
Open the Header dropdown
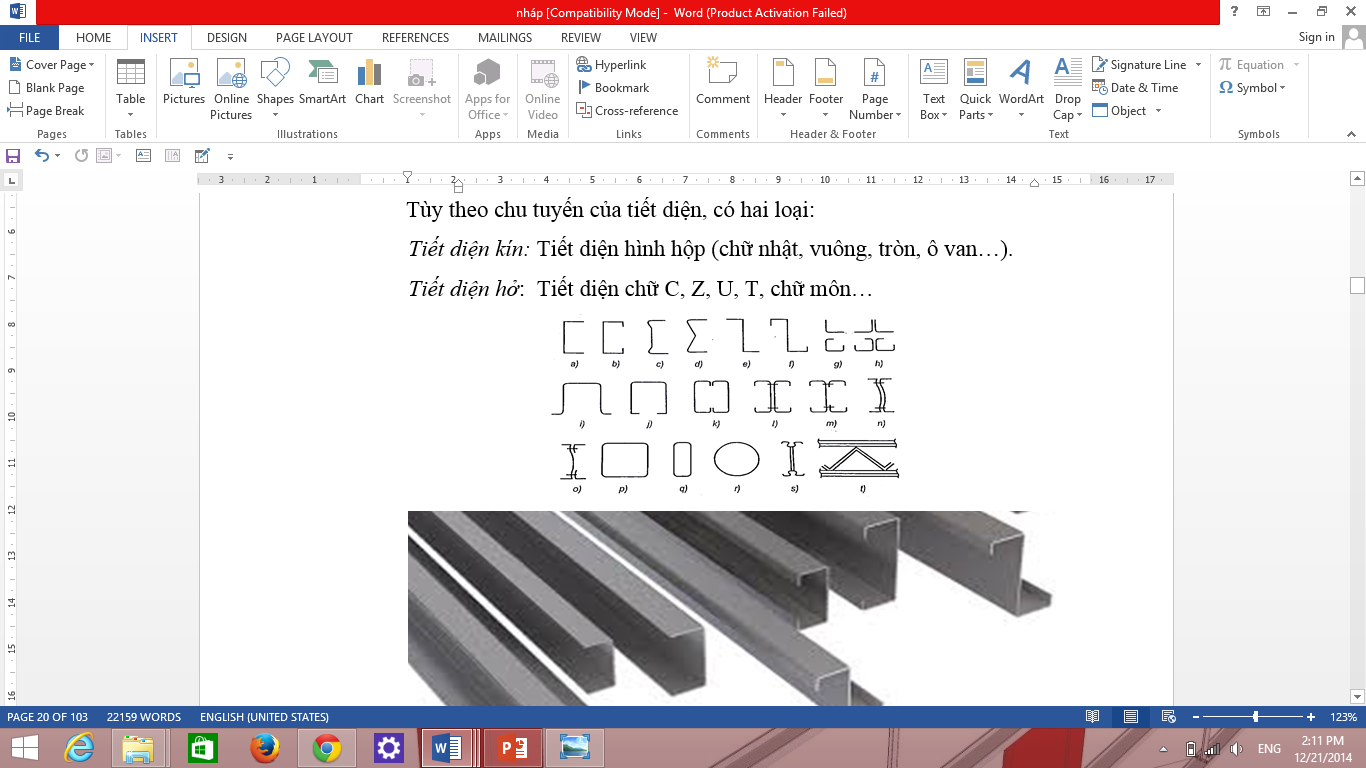783,89
